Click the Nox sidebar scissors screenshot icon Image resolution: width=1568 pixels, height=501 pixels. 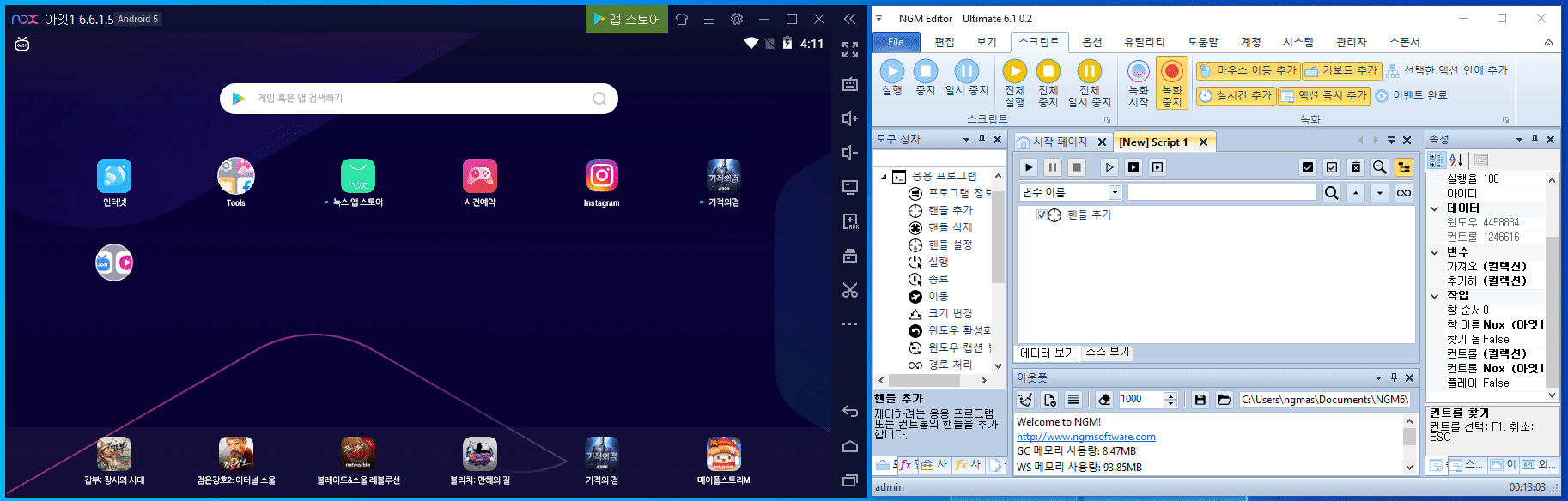pos(850,290)
